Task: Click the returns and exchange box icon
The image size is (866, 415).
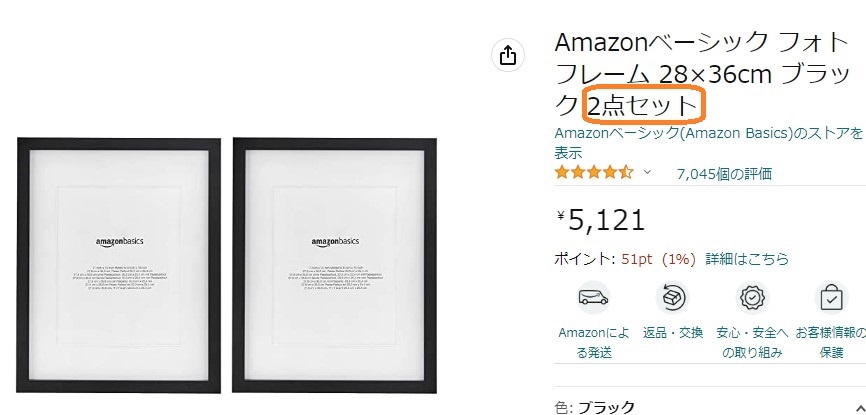Action: click(x=670, y=298)
